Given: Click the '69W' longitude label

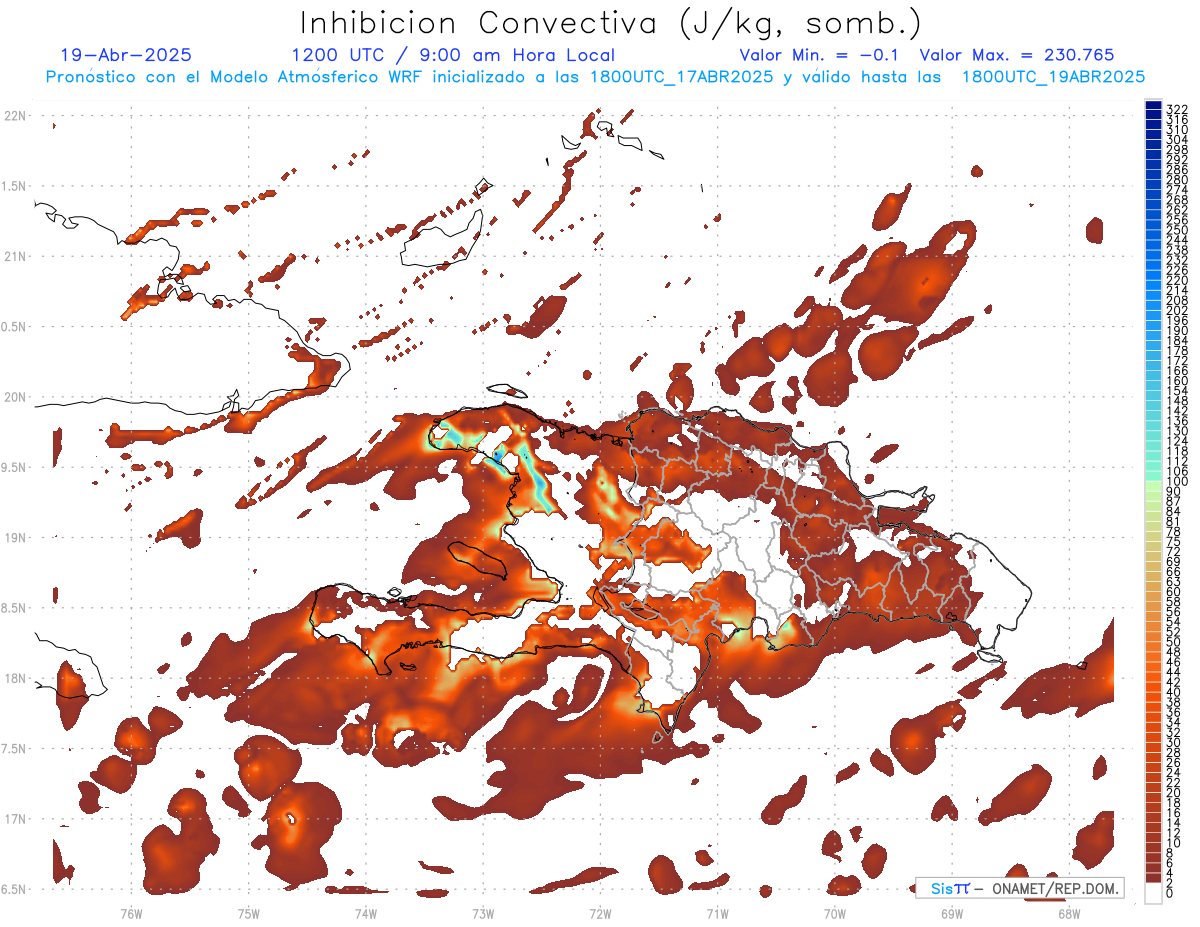Looking at the screenshot, I should click(952, 913).
